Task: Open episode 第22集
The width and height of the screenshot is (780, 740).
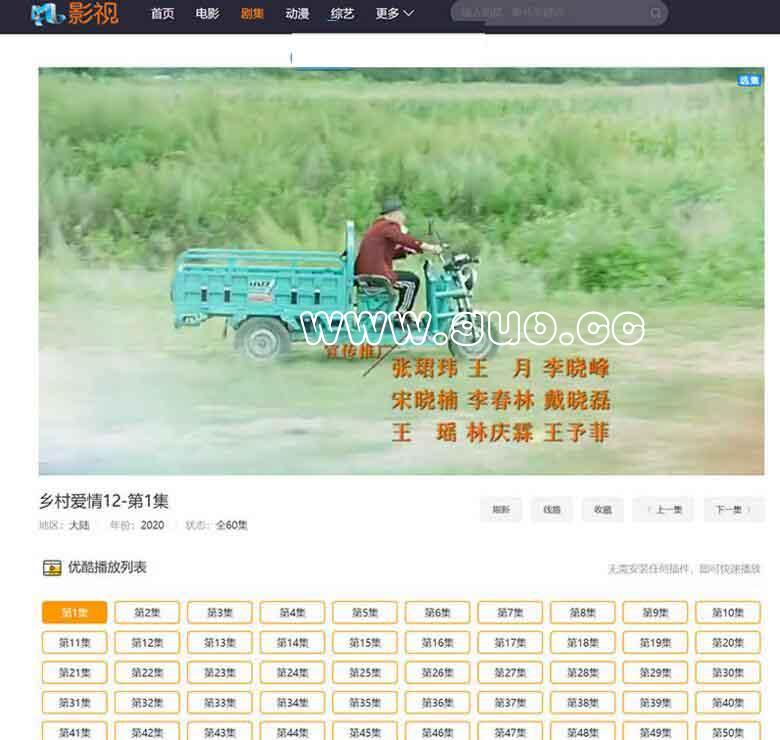Action: pyautogui.click(x=147, y=672)
